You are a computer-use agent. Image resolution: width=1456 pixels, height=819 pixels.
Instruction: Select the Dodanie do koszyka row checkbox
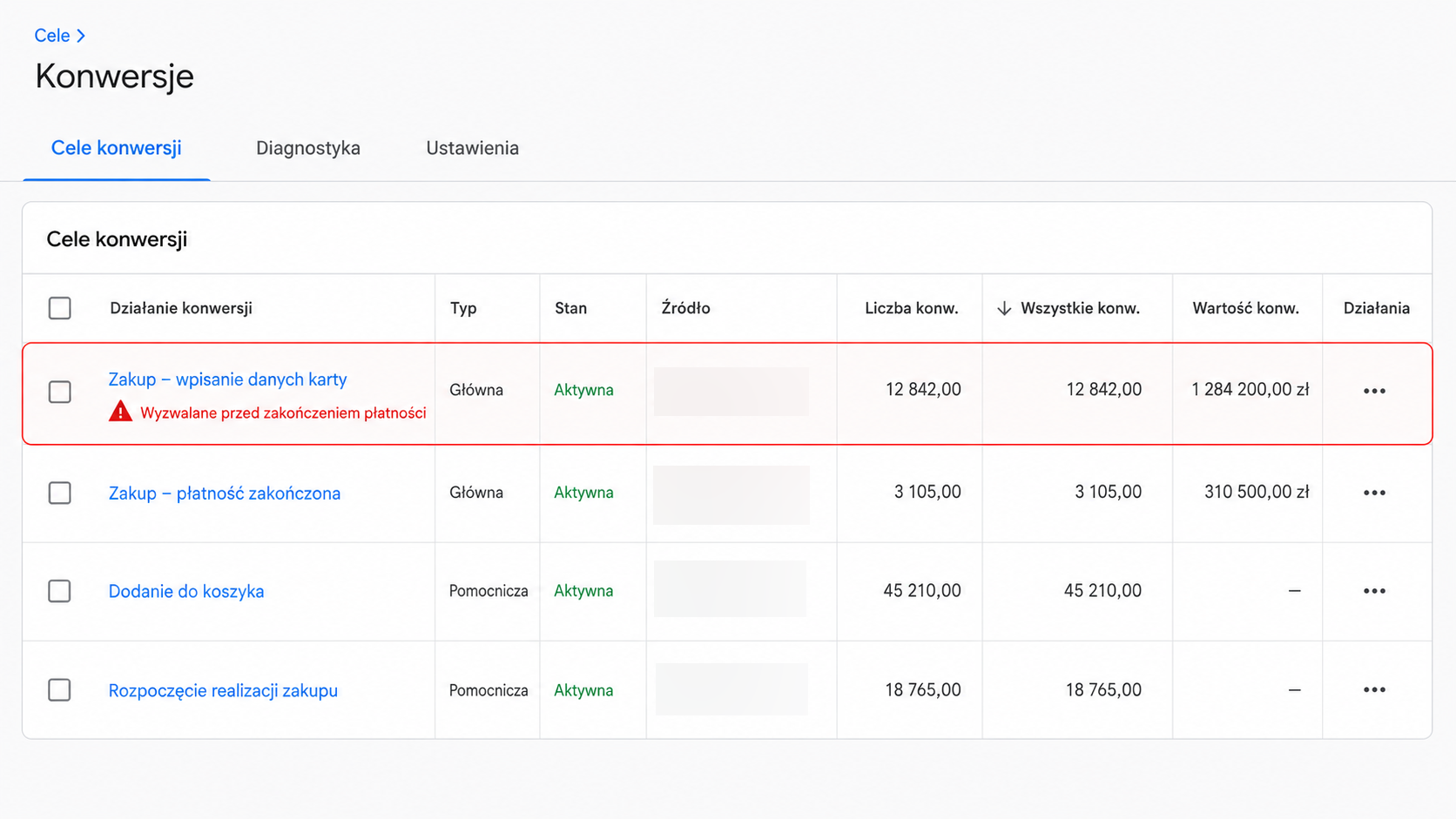click(x=60, y=591)
